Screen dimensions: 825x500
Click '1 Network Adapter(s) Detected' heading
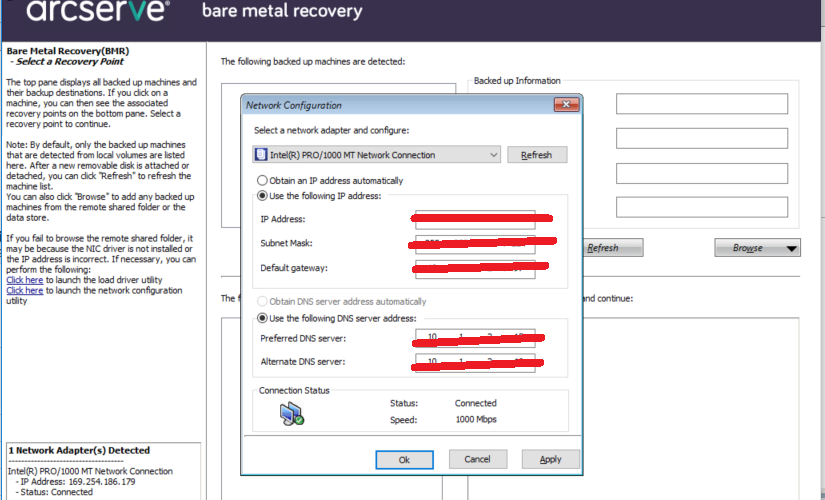point(79,451)
